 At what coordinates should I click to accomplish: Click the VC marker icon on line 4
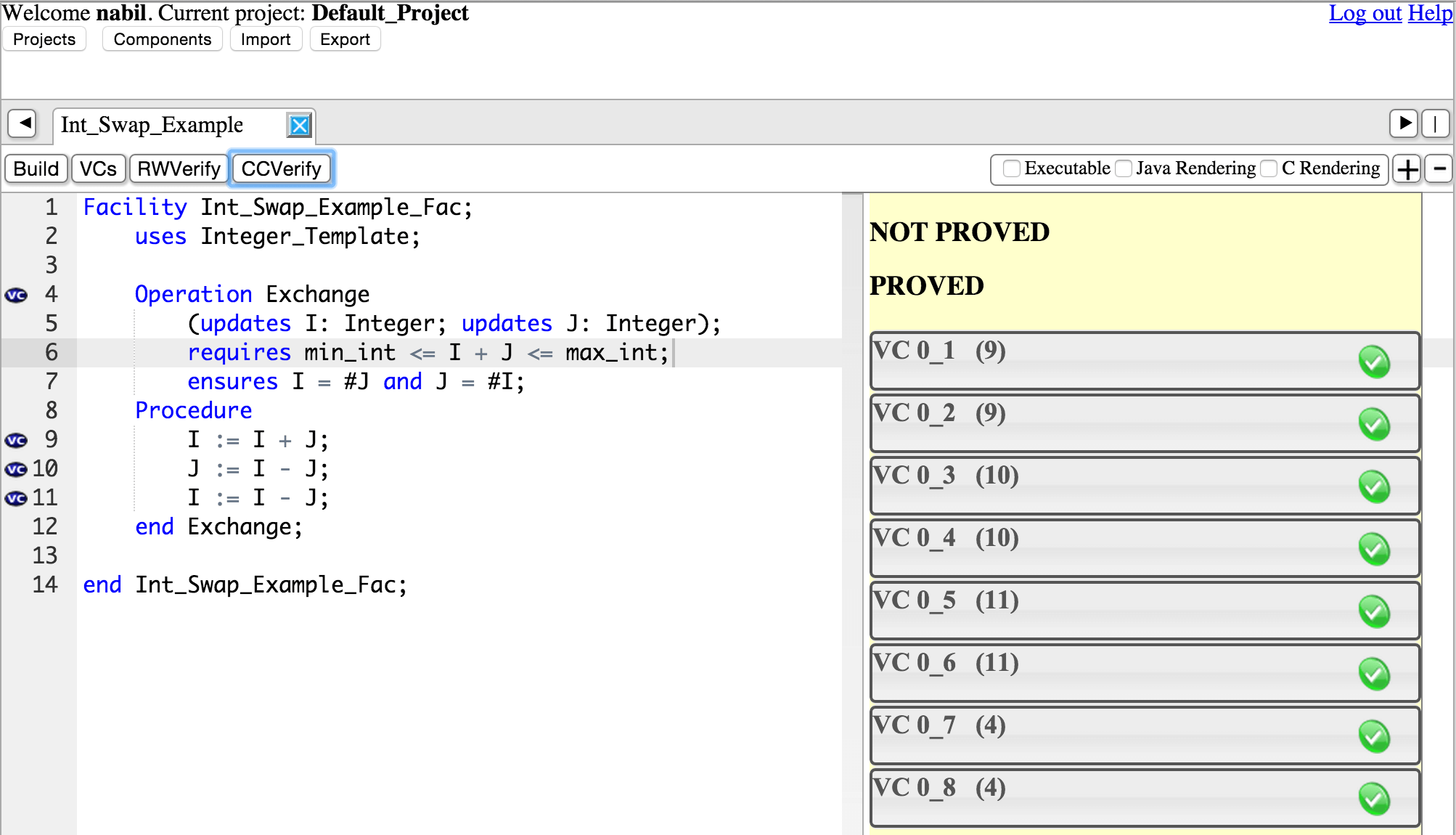pos(16,295)
